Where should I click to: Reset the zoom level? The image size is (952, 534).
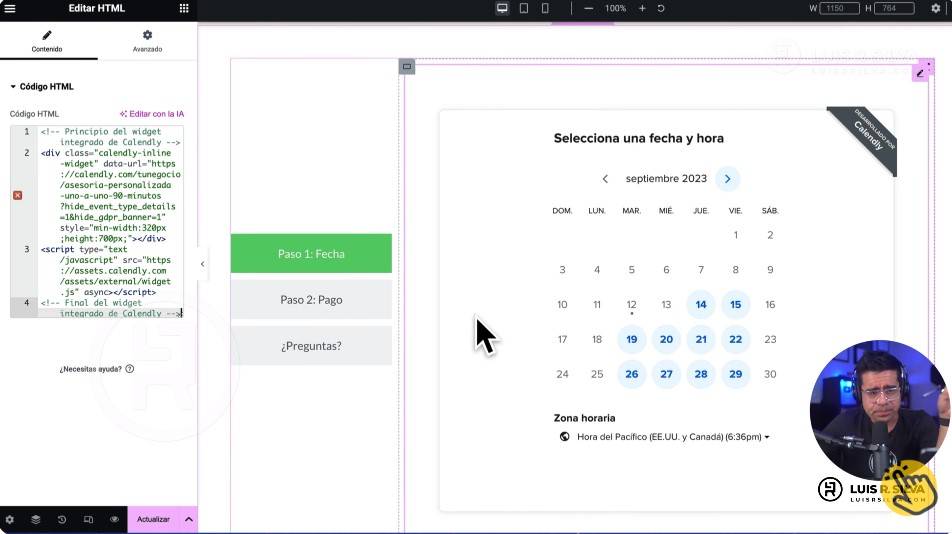[661, 8]
